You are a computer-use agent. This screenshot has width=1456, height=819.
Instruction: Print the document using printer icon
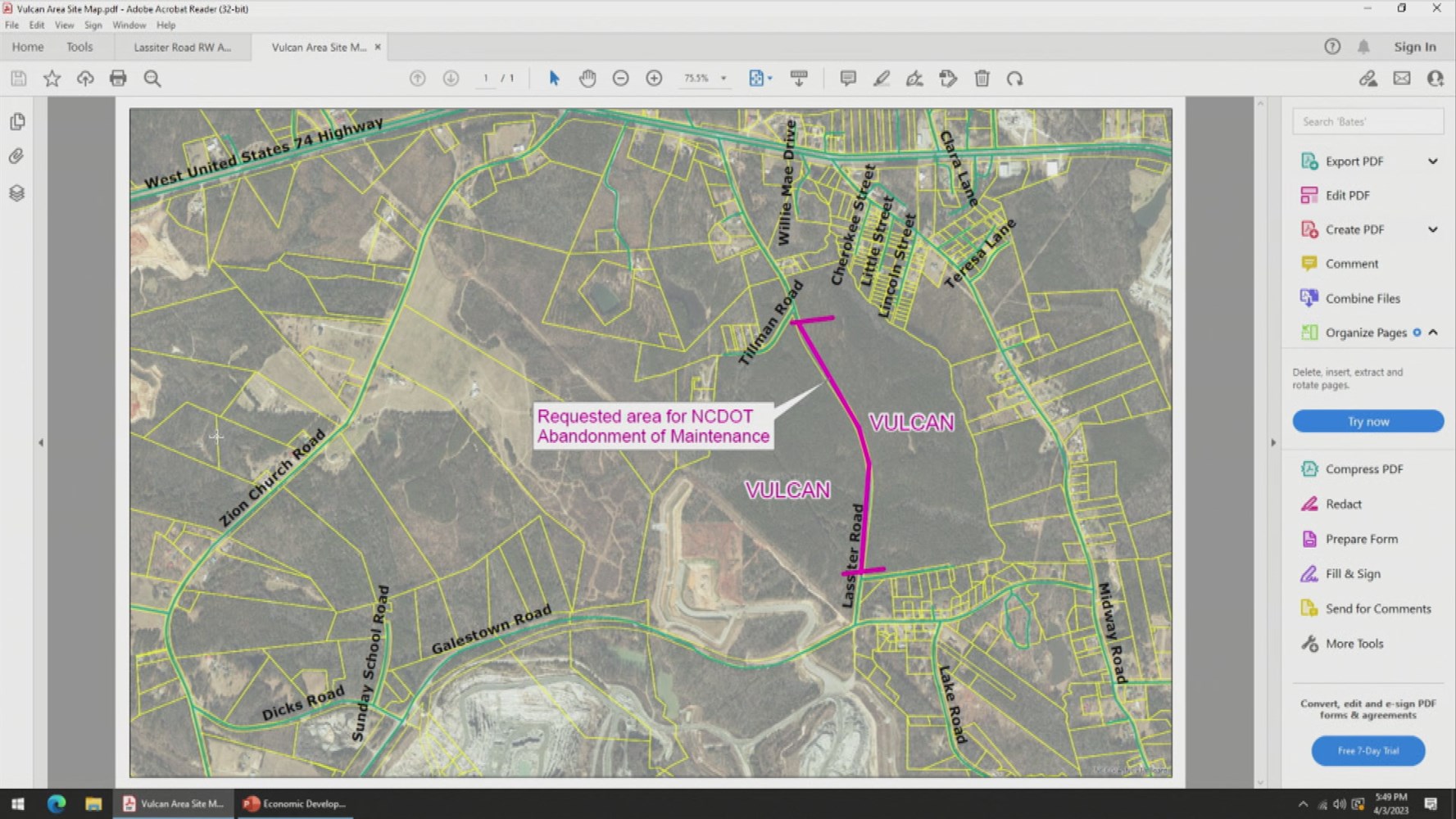click(x=118, y=79)
